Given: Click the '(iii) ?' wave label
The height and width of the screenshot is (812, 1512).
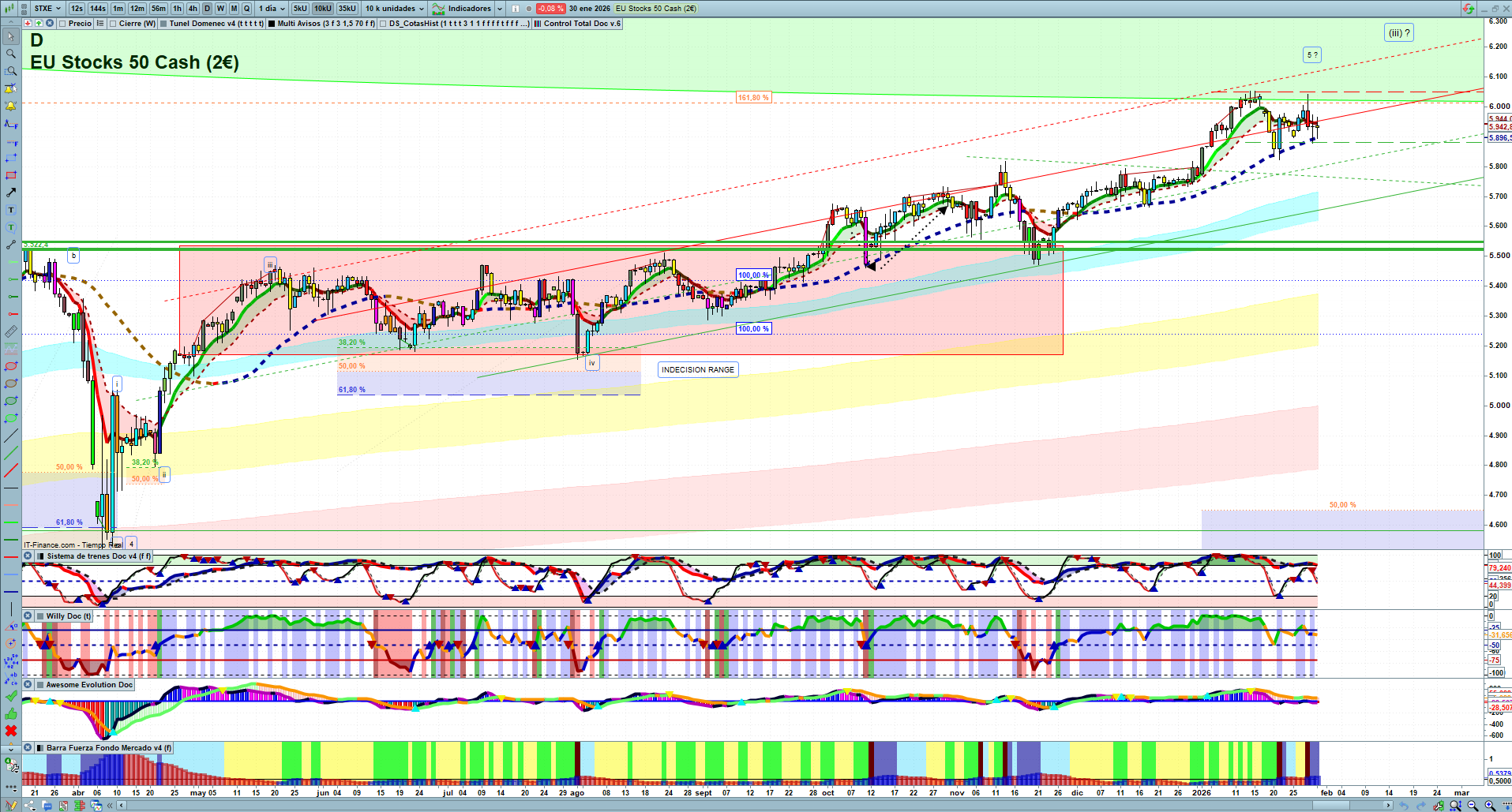Looking at the screenshot, I should click(1399, 33).
